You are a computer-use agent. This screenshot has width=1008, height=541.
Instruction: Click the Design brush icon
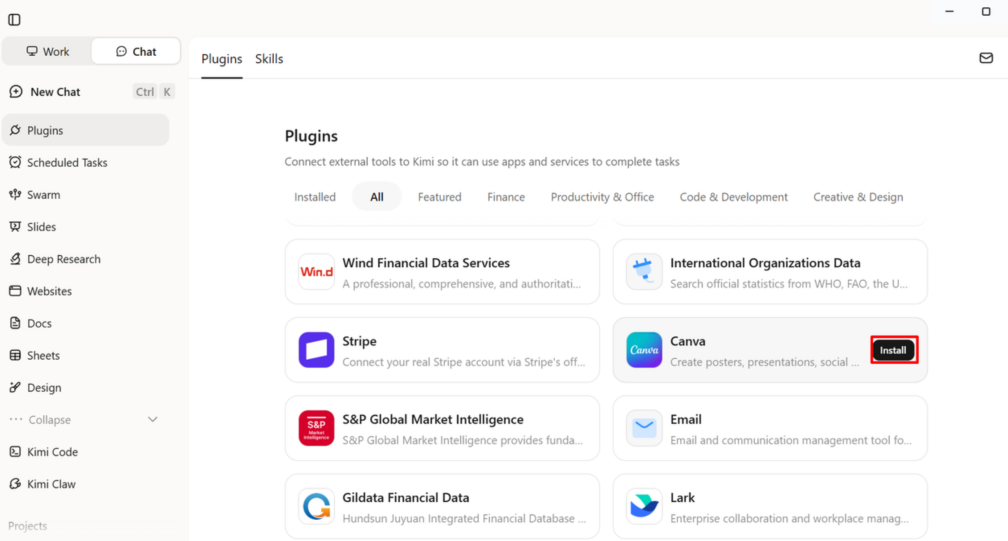click(15, 387)
